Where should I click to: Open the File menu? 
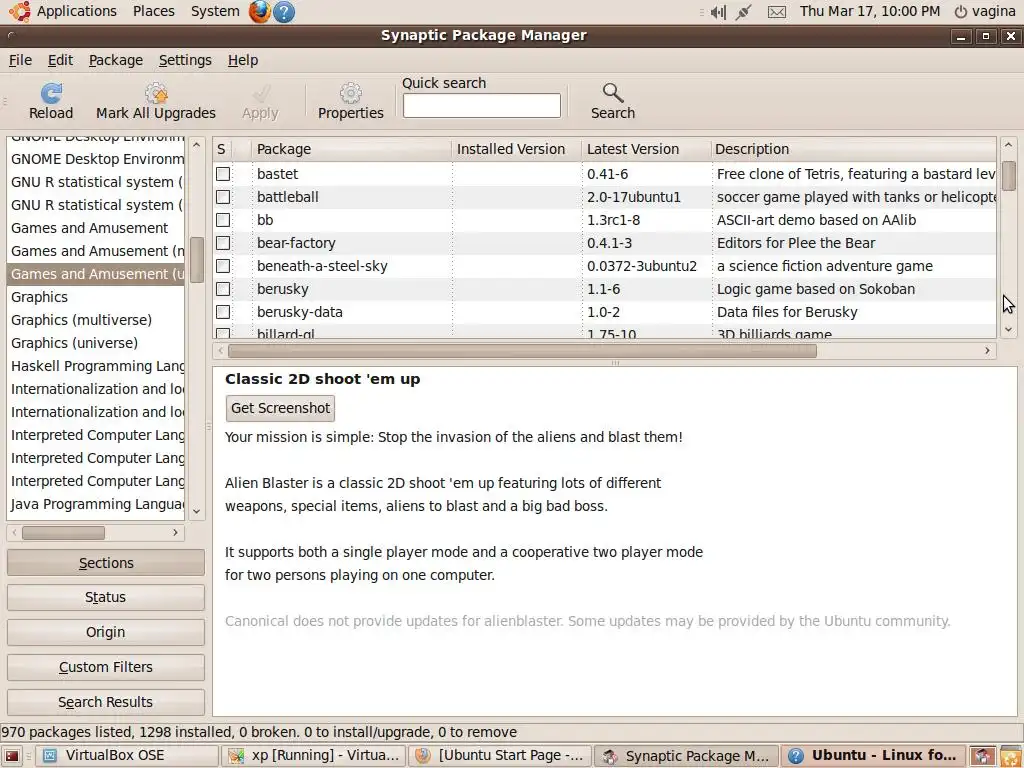[x=20, y=60]
